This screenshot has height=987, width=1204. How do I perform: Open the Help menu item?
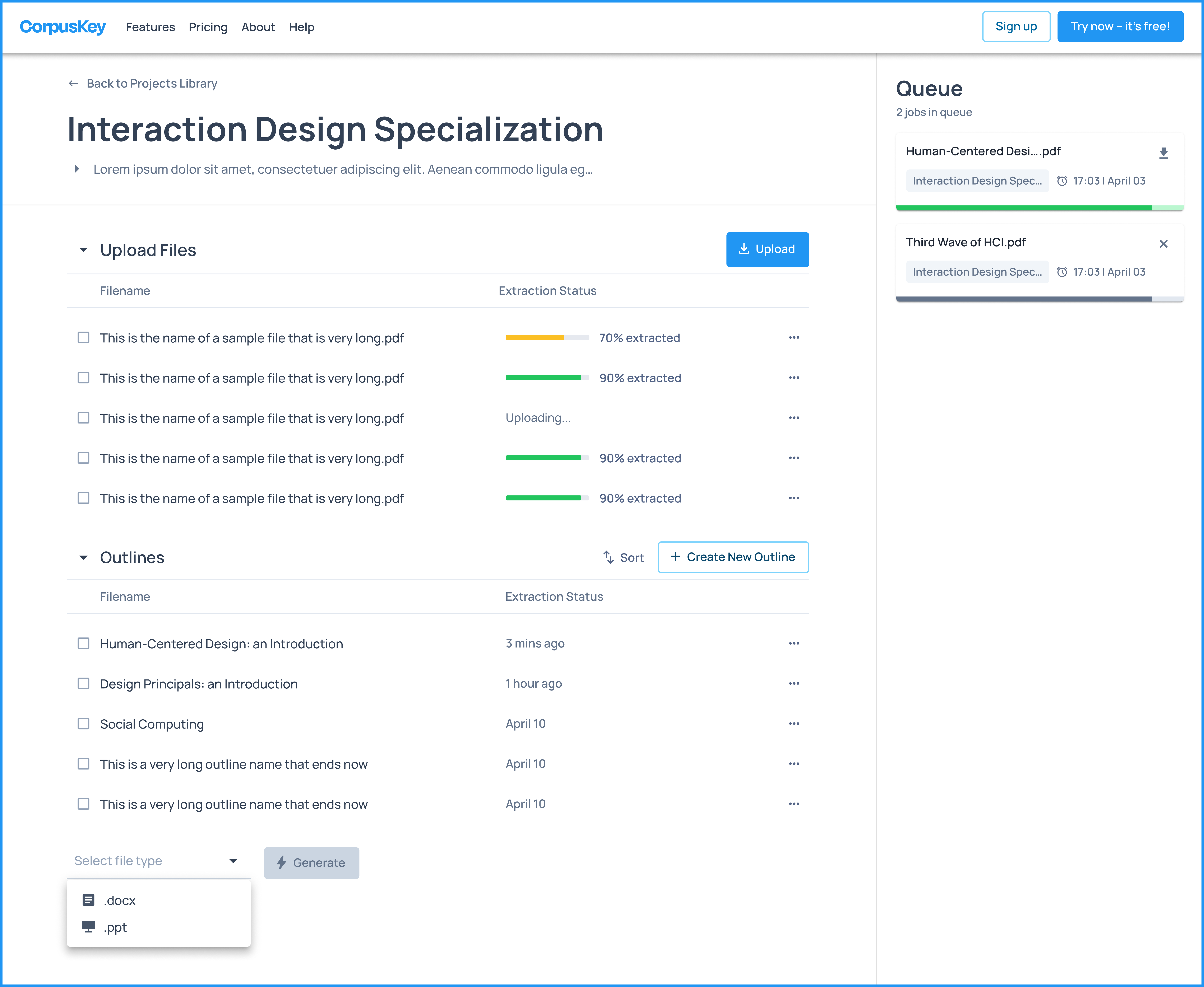pos(301,27)
